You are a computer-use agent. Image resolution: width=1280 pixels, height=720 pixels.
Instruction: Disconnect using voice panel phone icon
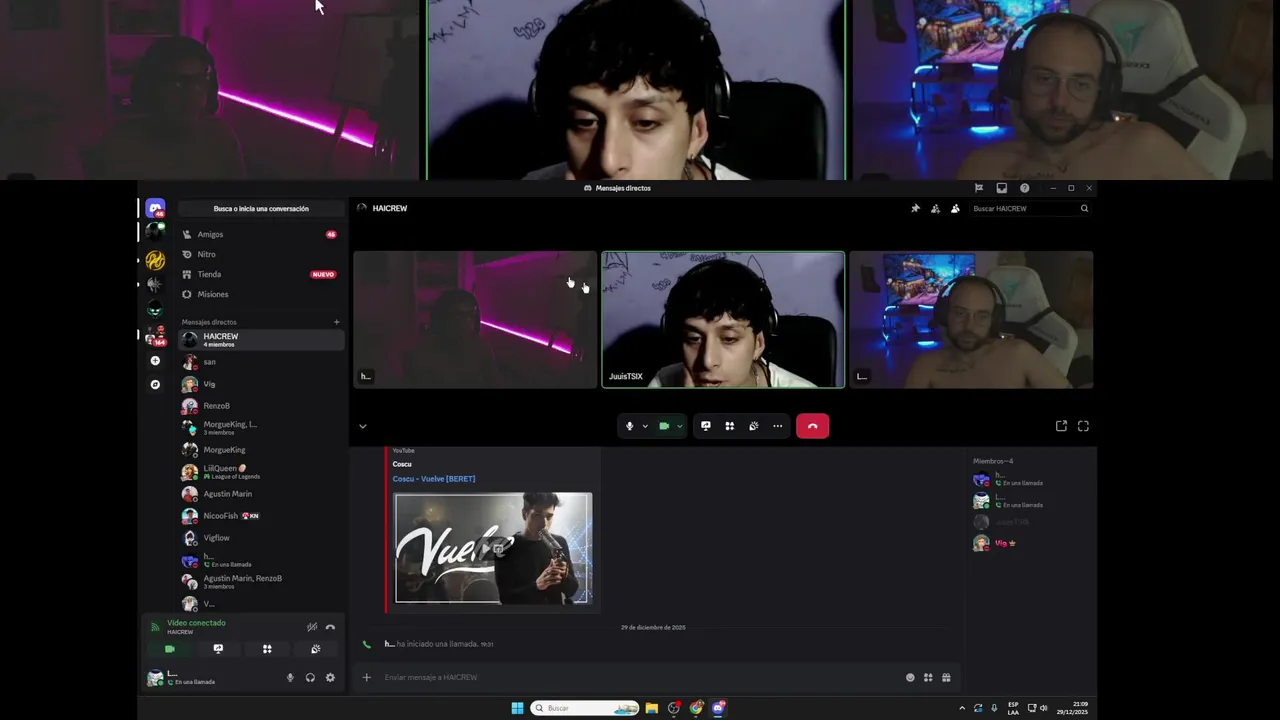click(x=331, y=627)
